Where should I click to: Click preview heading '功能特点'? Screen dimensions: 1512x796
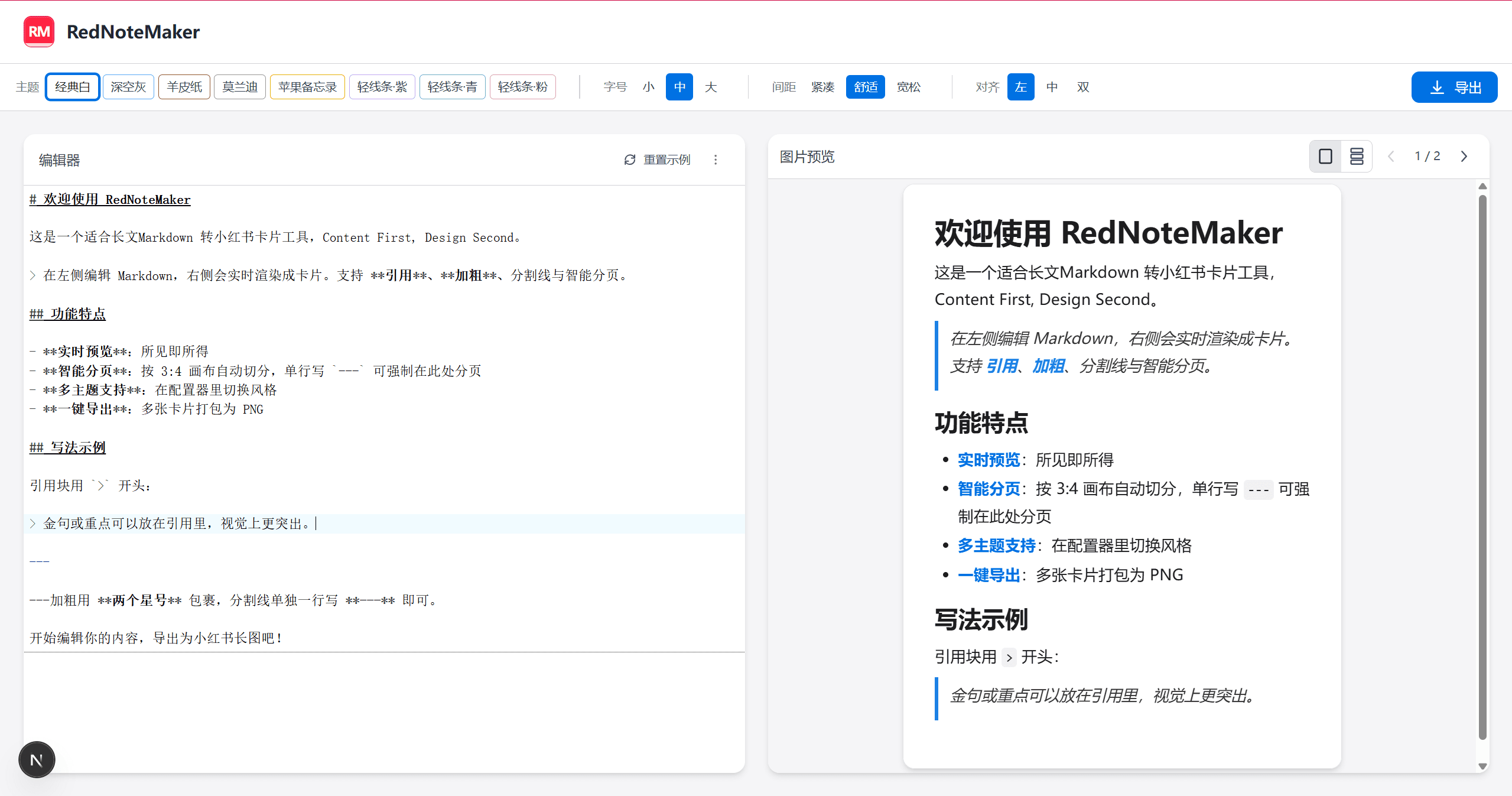click(x=981, y=423)
